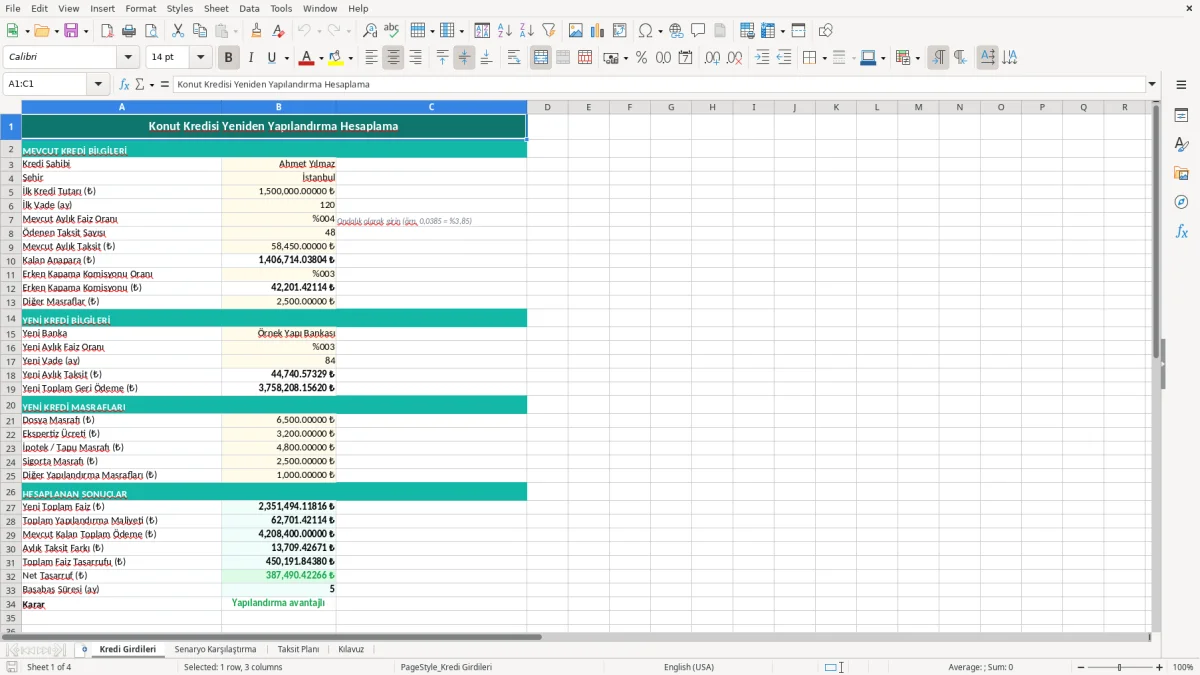The image size is (1200, 675).
Task: Toggle Print Preview icon
Action: click(151, 31)
